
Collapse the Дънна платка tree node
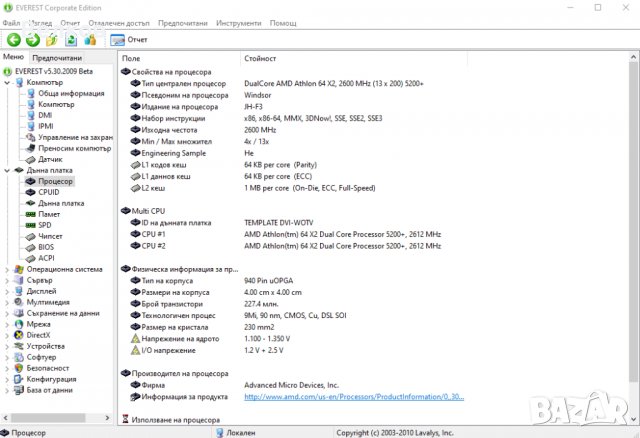[x=6, y=171]
